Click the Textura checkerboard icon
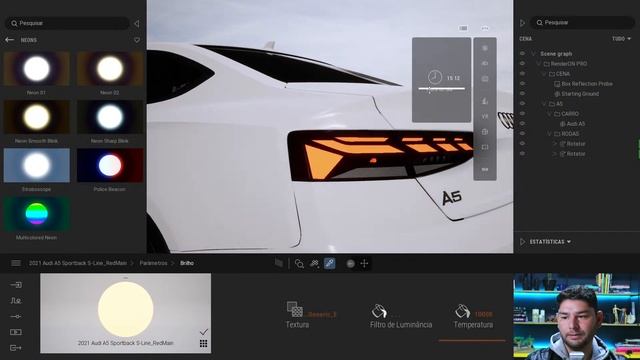The height and width of the screenshot is (360, 640). [x=295, y=309]
